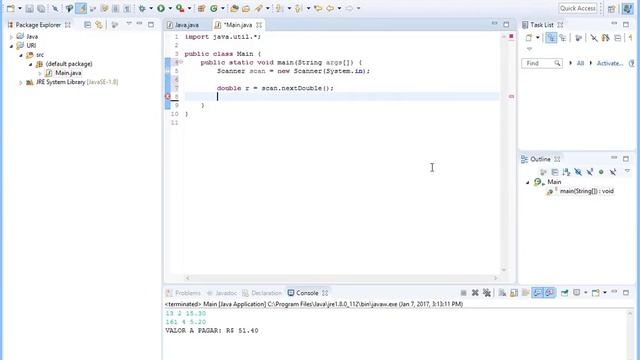
Task: Toggle Link with Editor in Package Explorer
Action: click(x=99, y=25)
